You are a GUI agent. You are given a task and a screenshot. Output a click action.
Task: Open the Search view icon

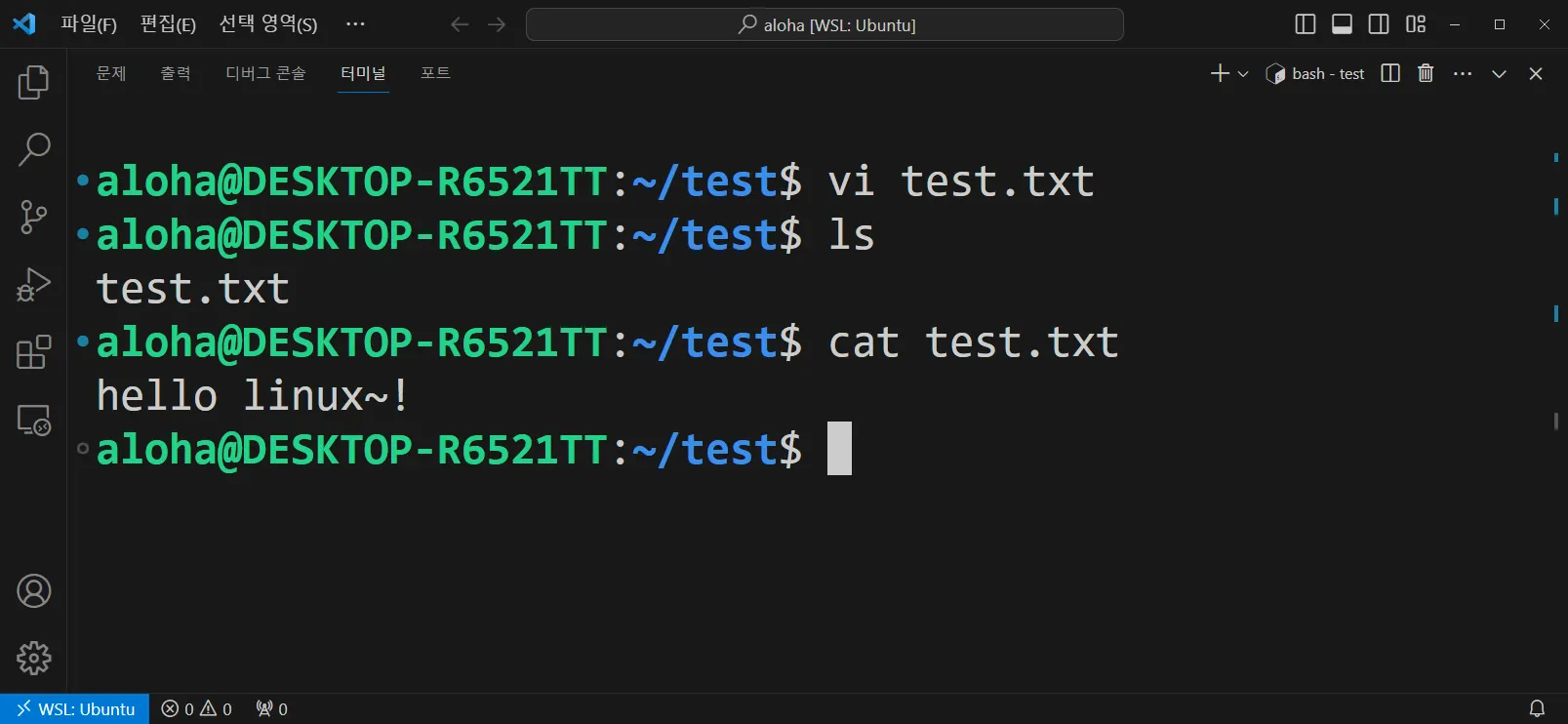click(x=33, y=149)
